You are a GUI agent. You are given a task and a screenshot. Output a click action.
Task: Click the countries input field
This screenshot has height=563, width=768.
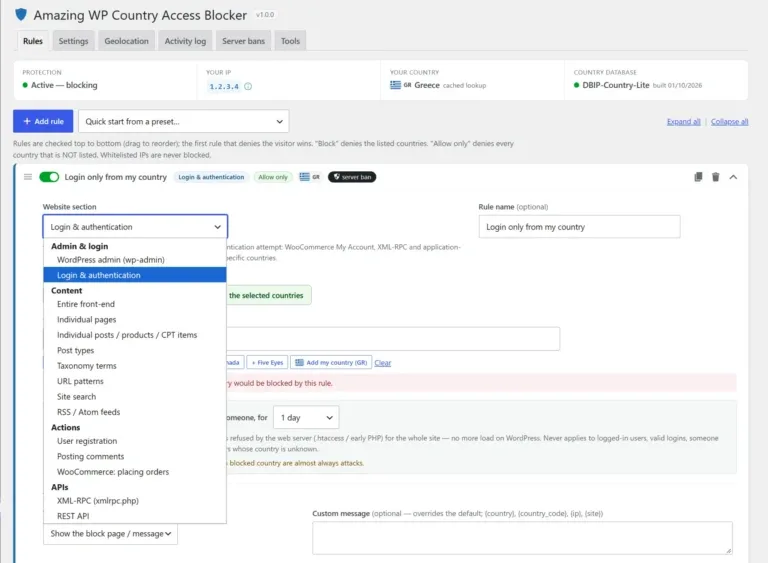pyautogui.click(x=393, y=339)
